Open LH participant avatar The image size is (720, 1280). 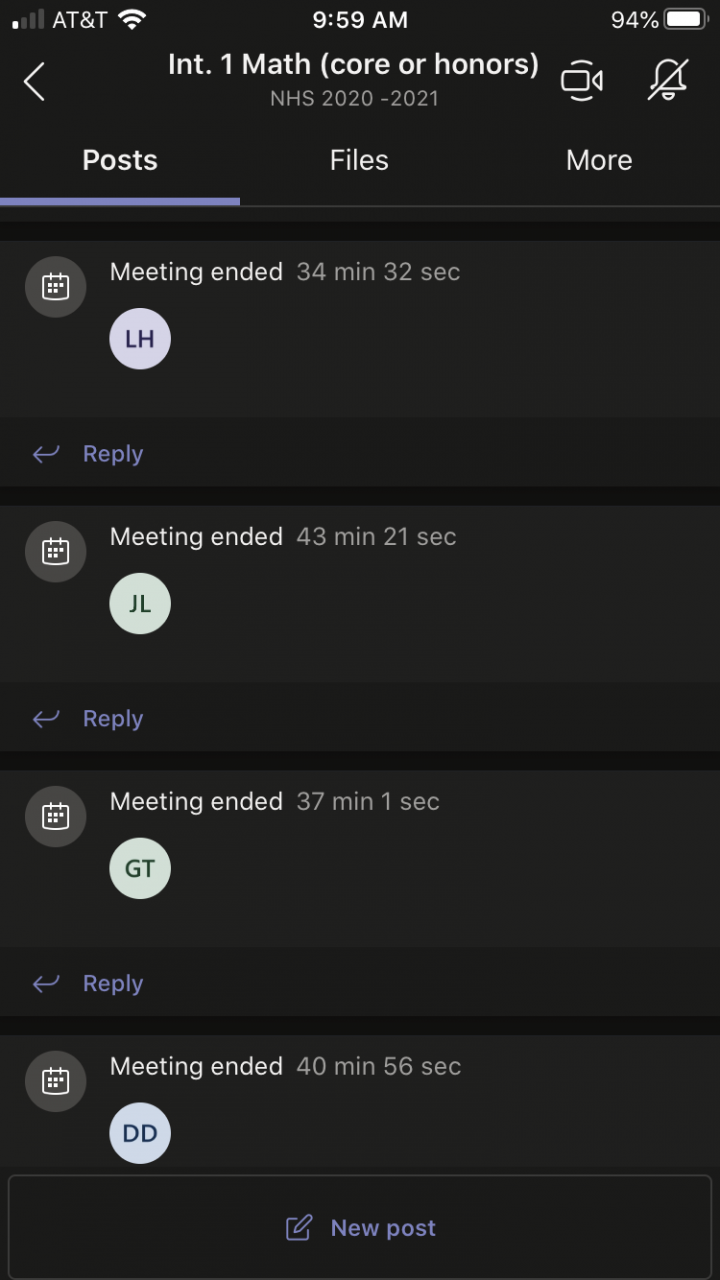tap(140, 339)
